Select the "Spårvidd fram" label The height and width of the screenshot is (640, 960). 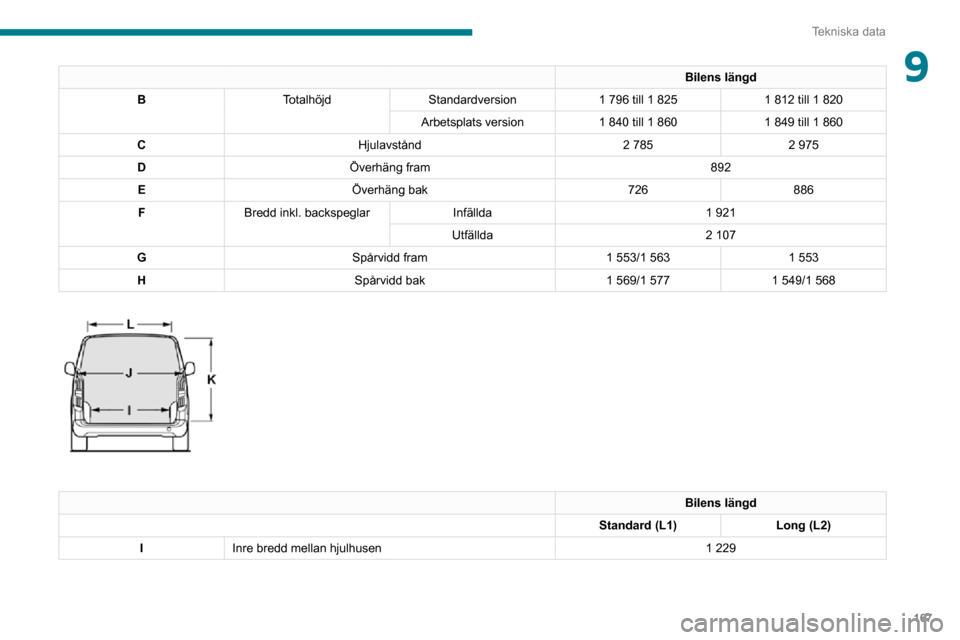coord(389,258)
